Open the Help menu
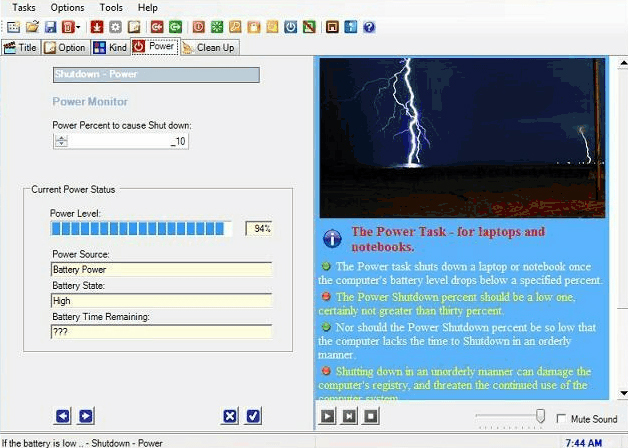This screenshot has height=448, width=628. 147,8
